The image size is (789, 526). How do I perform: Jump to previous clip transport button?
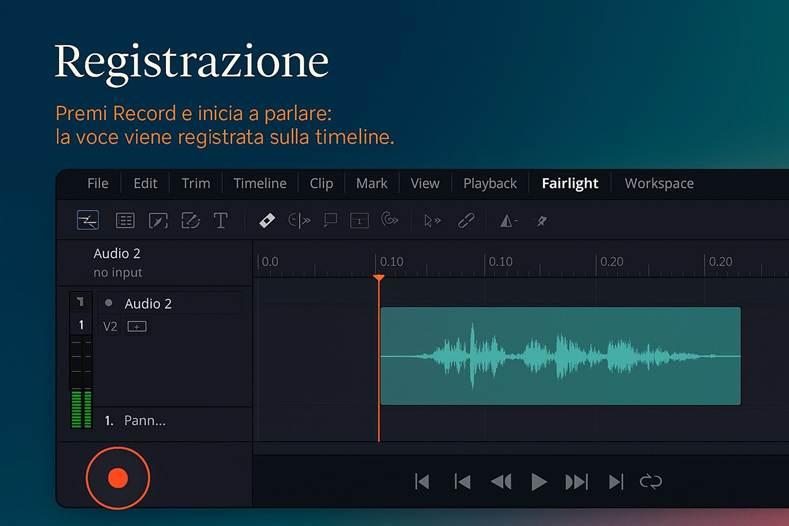coord(462,482)
